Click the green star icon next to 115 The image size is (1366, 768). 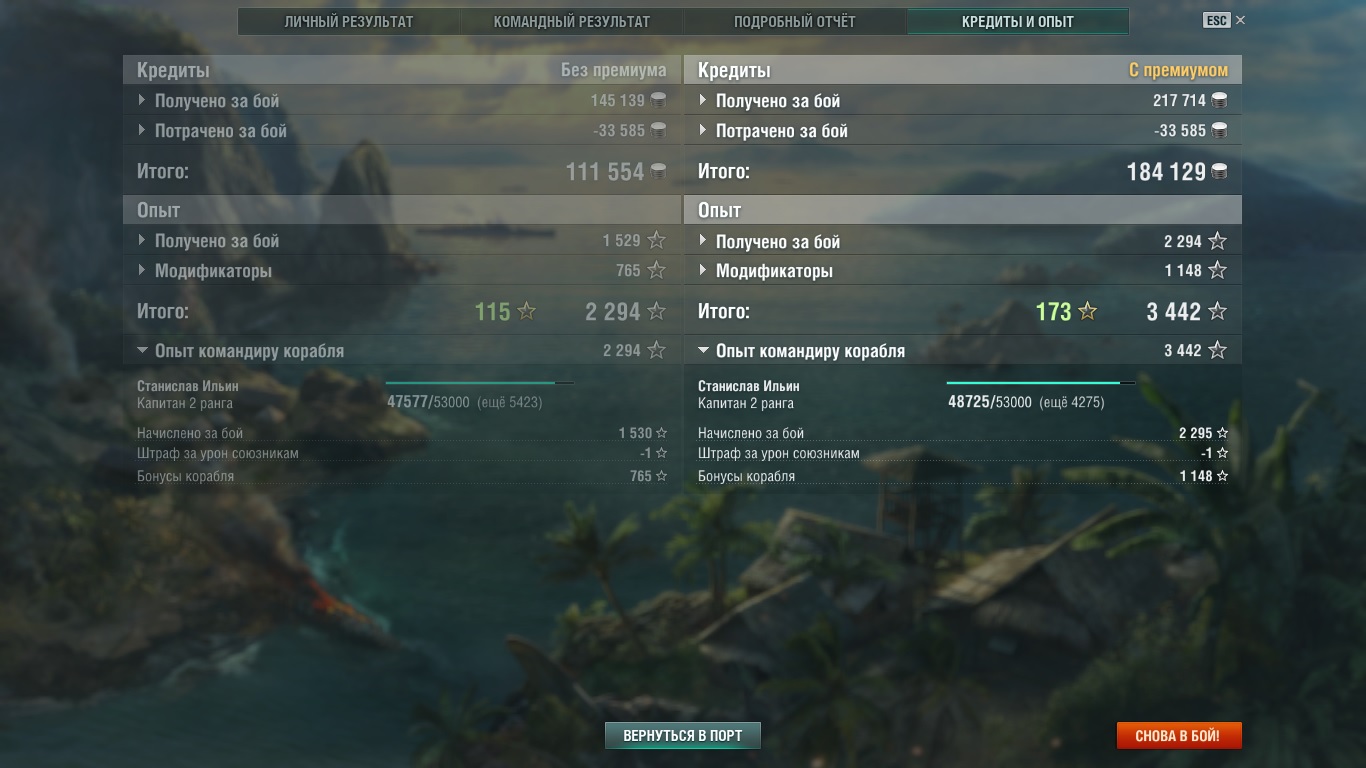coord(526,311)
